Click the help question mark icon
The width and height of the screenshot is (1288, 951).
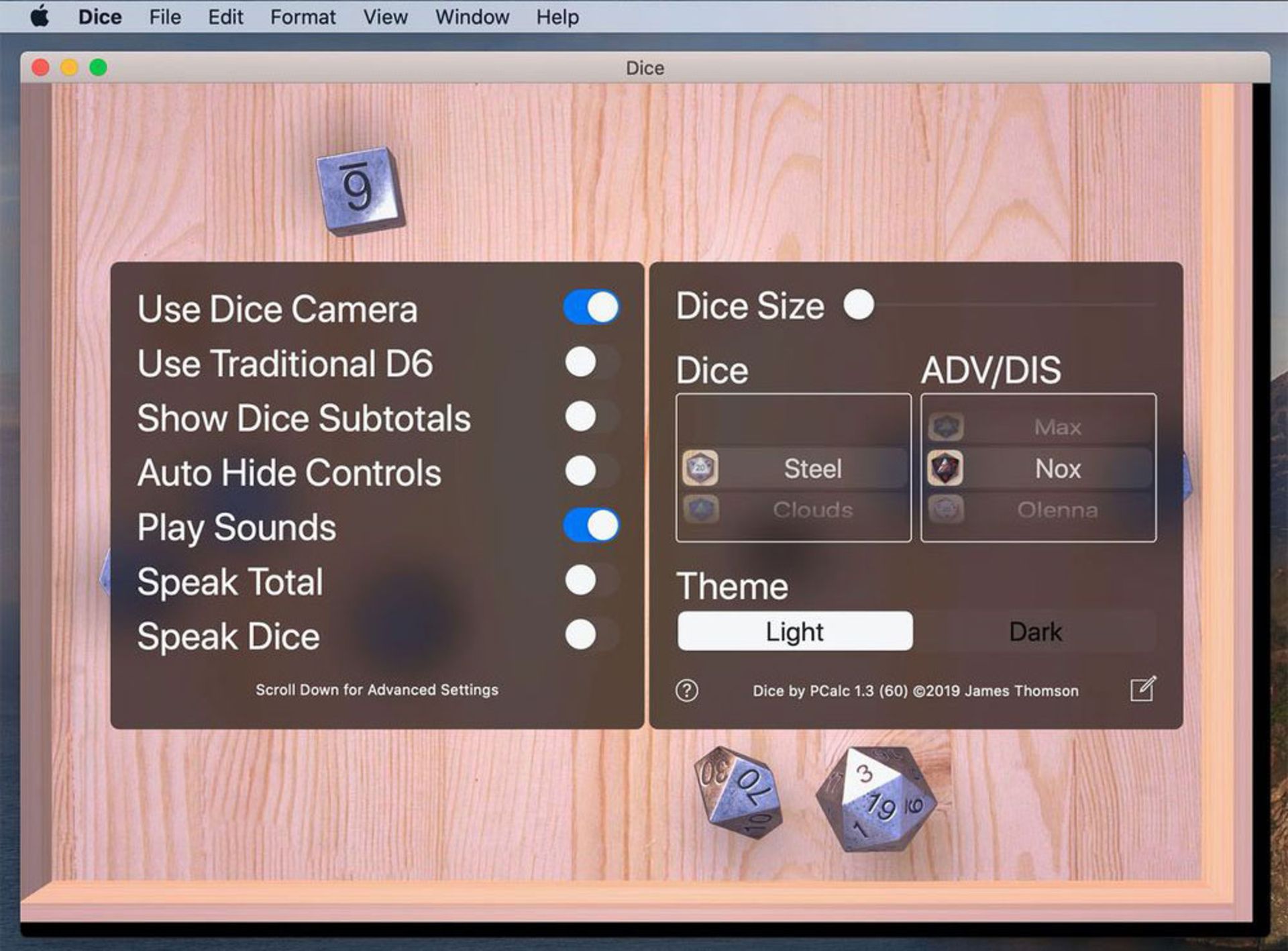coord(686,690)
